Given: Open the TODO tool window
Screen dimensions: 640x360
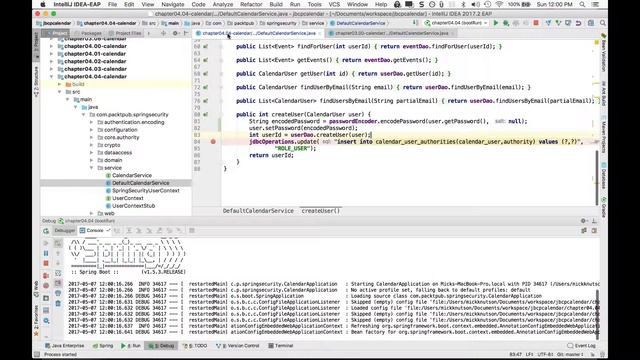Looking at the screenshot, I should (x=196, y=346).
